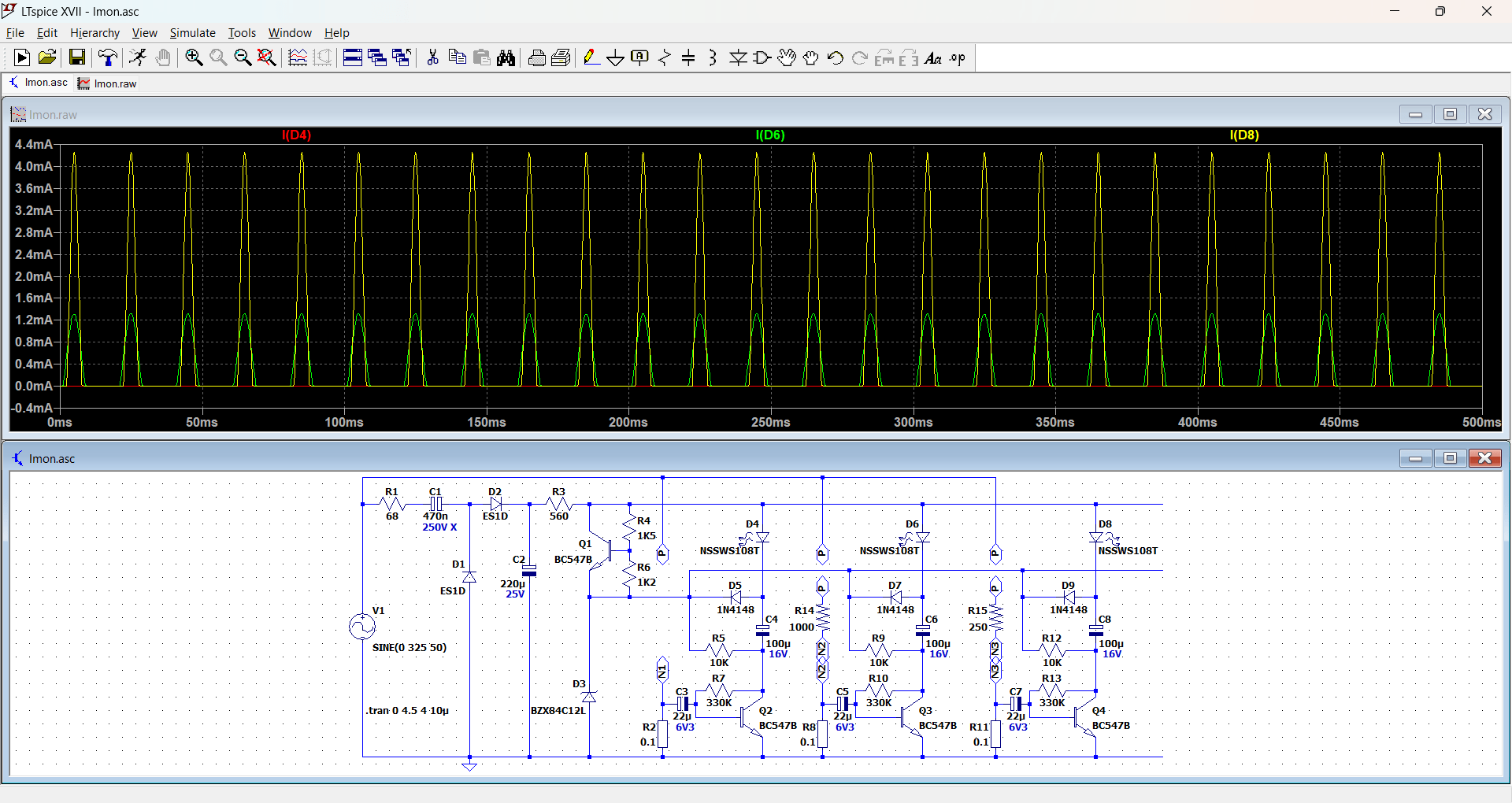This screenshot has height=803, width=1512.
Task: Switch to the Imon.raw tab
Action: pyautogui.click(x=107, y=83)
